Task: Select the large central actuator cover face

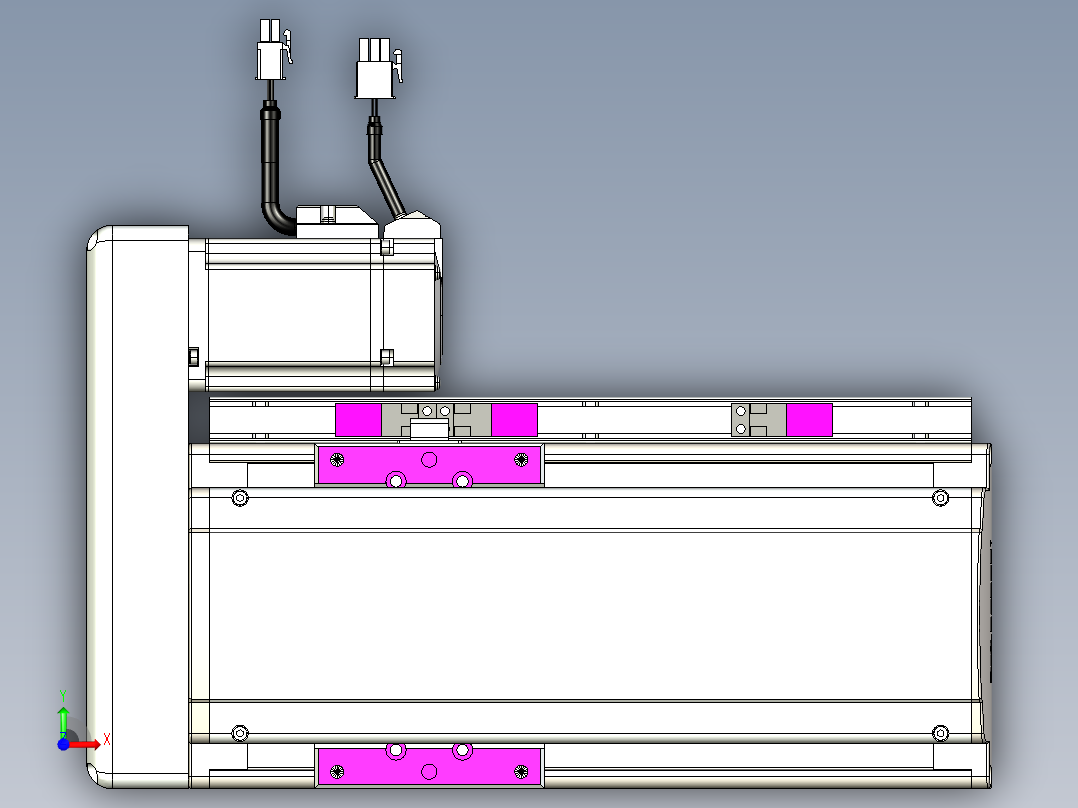Action: coord(593,615)
